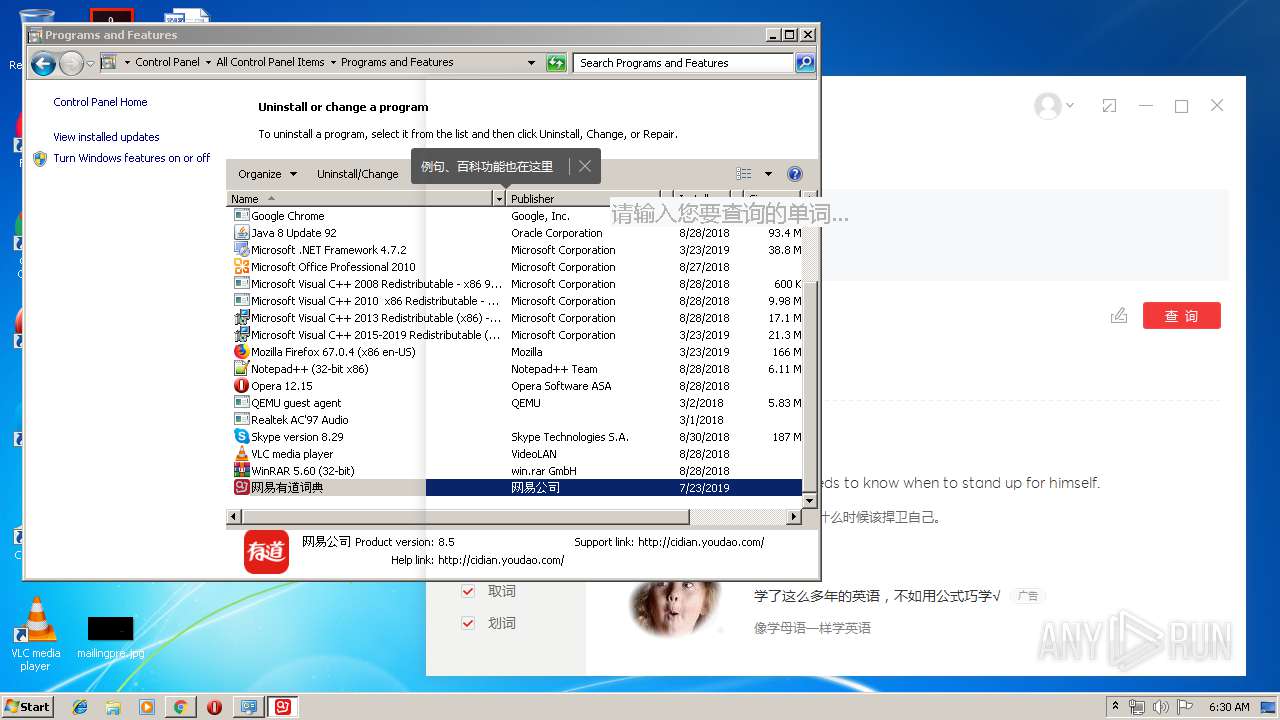
Task: Click All Control Panel Items breadcrumb
Action: 270,62
